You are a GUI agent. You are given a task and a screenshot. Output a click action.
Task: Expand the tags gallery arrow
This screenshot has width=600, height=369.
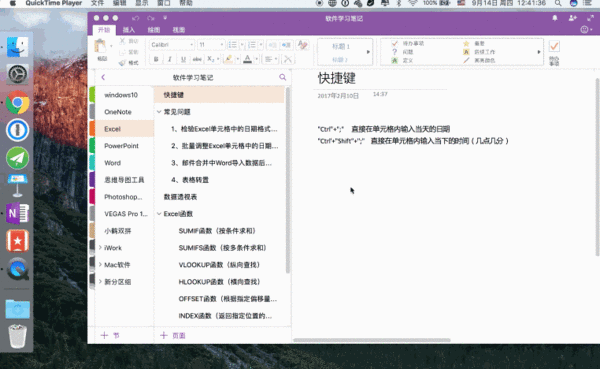coord(539,52)
